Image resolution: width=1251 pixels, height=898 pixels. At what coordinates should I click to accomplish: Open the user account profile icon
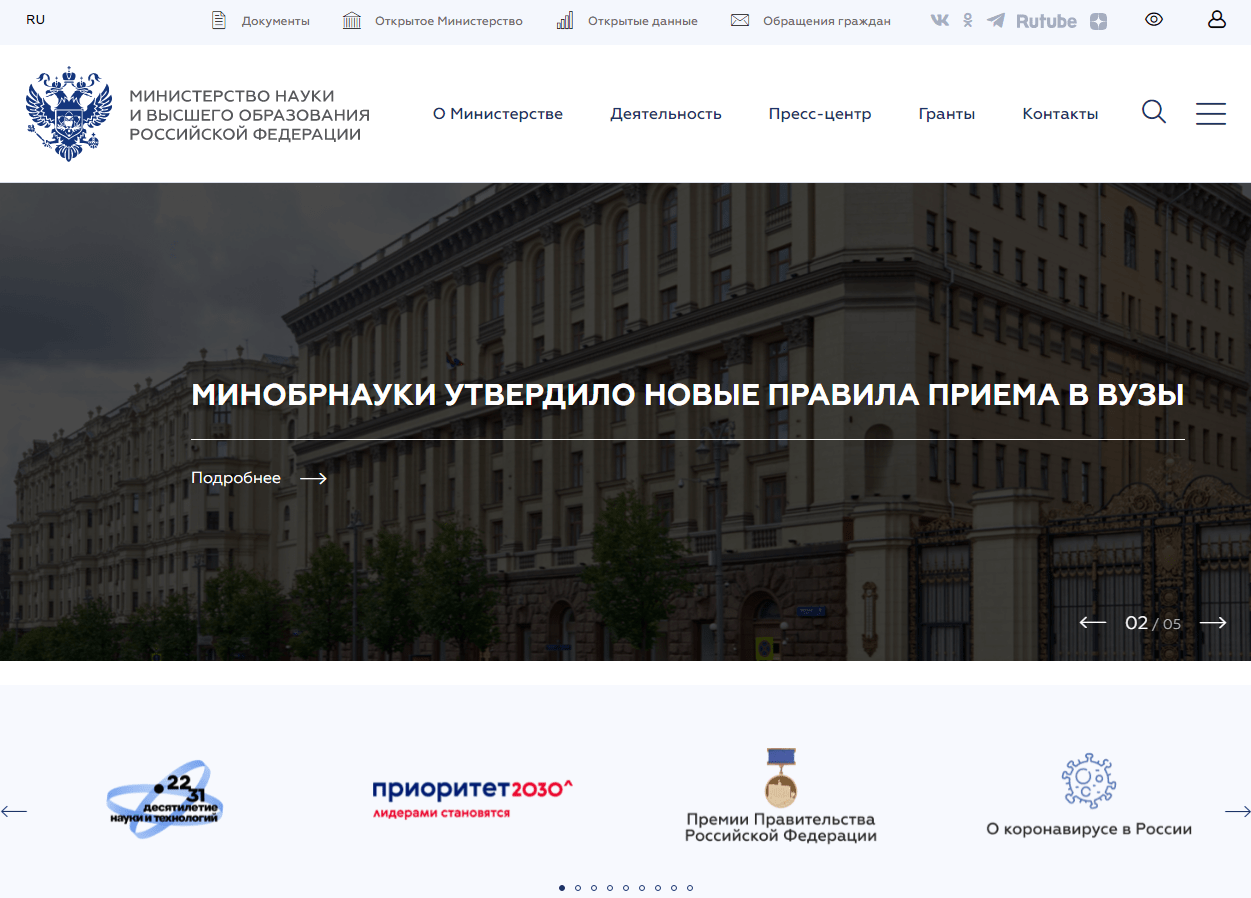1217,19
